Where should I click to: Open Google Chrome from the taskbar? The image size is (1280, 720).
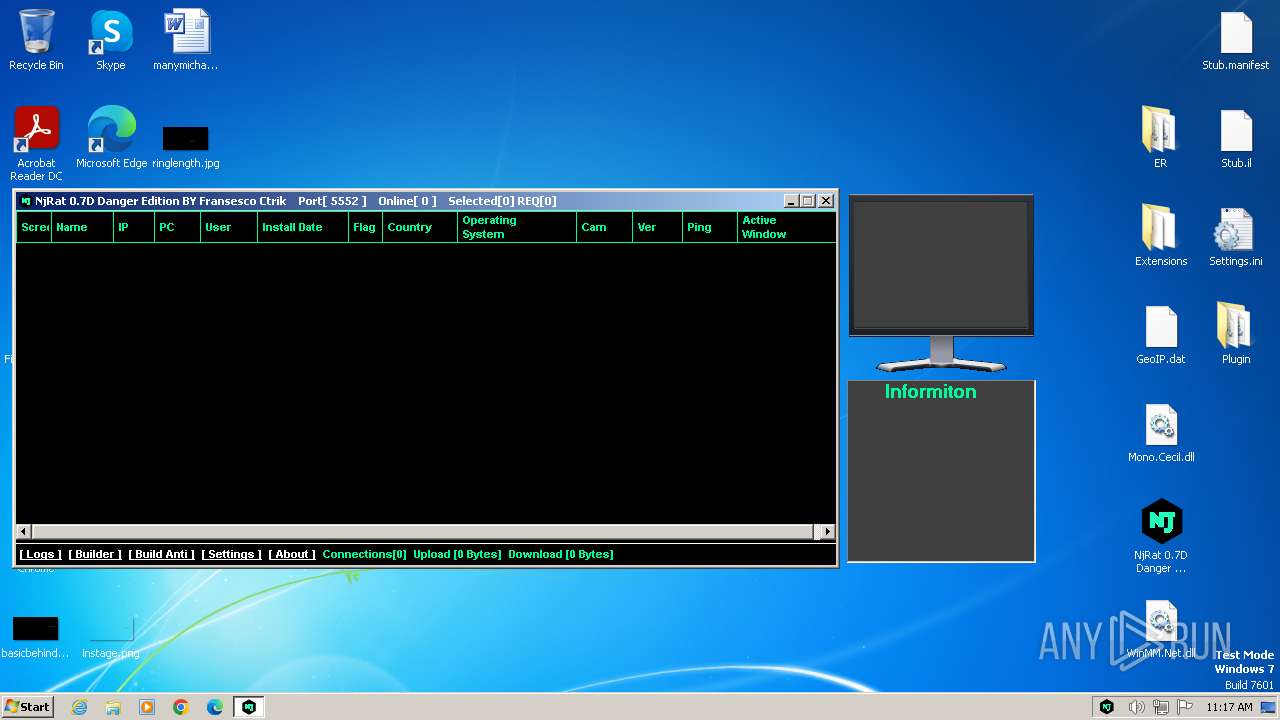click(181, 707)
